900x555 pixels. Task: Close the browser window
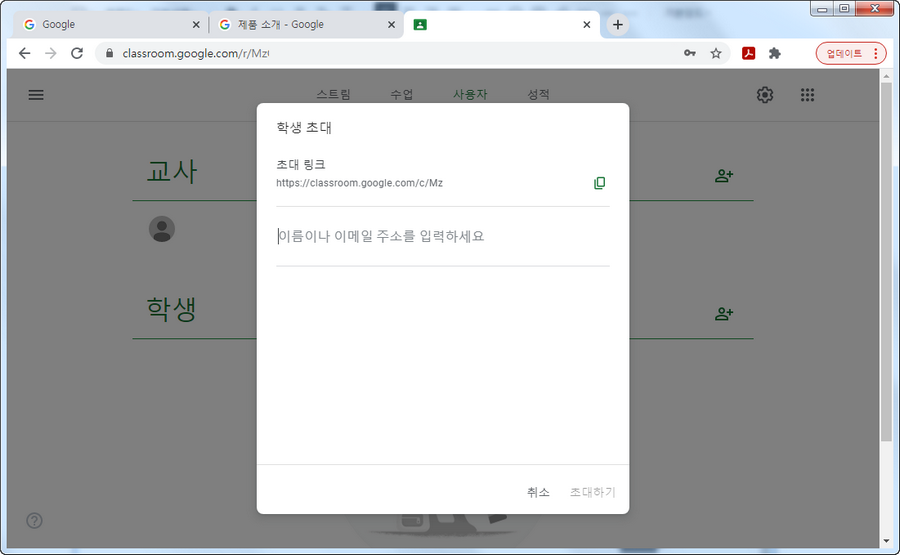click(x=875, y=9)
